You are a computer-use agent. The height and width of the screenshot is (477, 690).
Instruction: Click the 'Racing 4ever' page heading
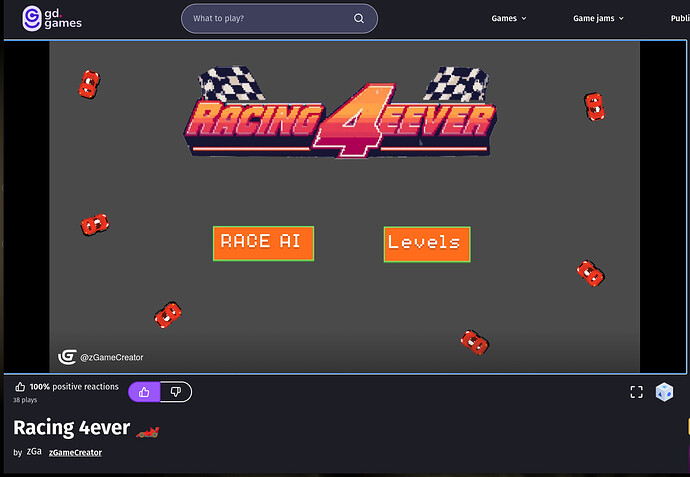71,428
